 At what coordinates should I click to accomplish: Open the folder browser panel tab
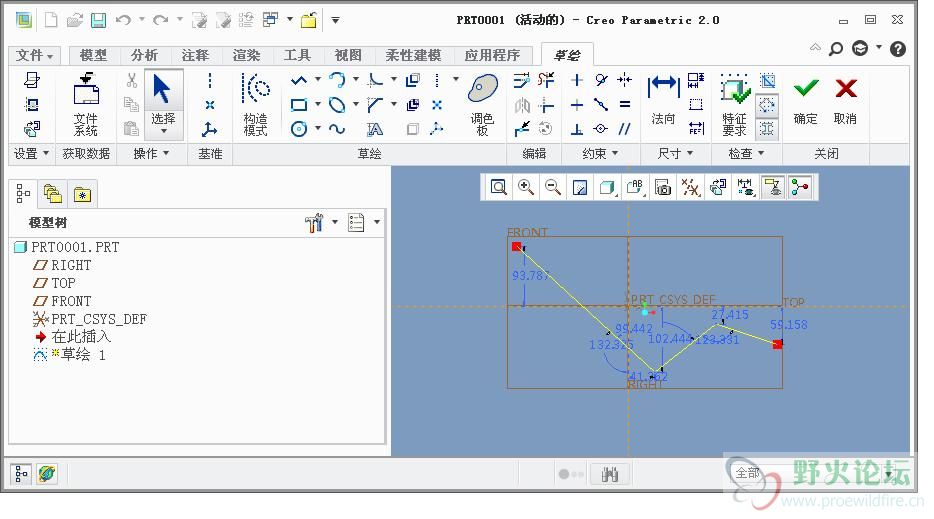coord(52,194)
